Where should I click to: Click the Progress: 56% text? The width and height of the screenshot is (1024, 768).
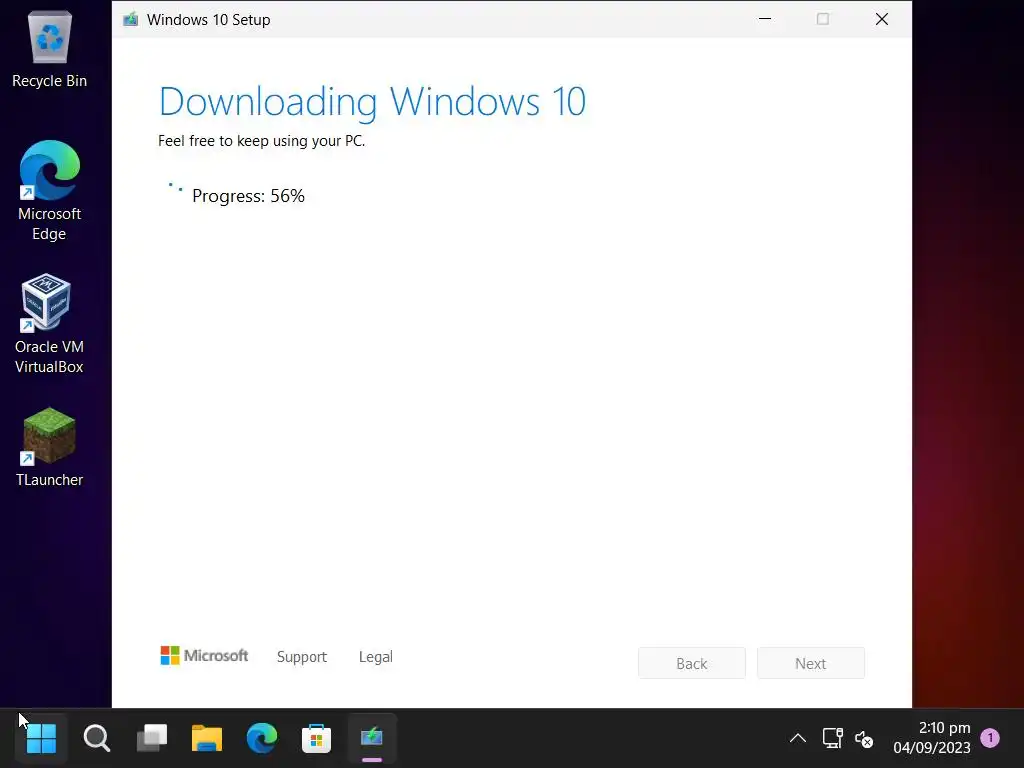pos(248,196)
